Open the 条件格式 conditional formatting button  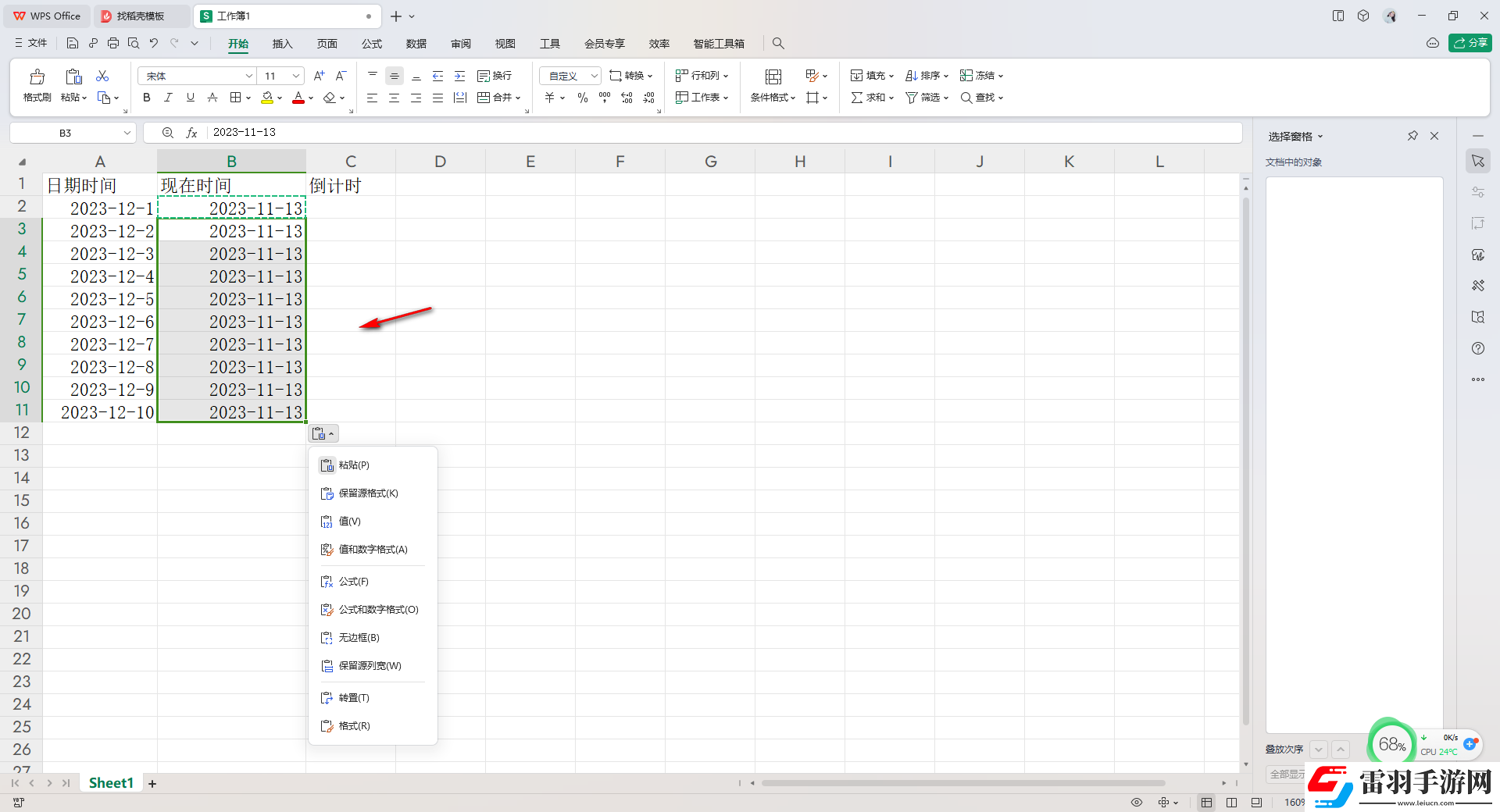[x=773, y=85]
